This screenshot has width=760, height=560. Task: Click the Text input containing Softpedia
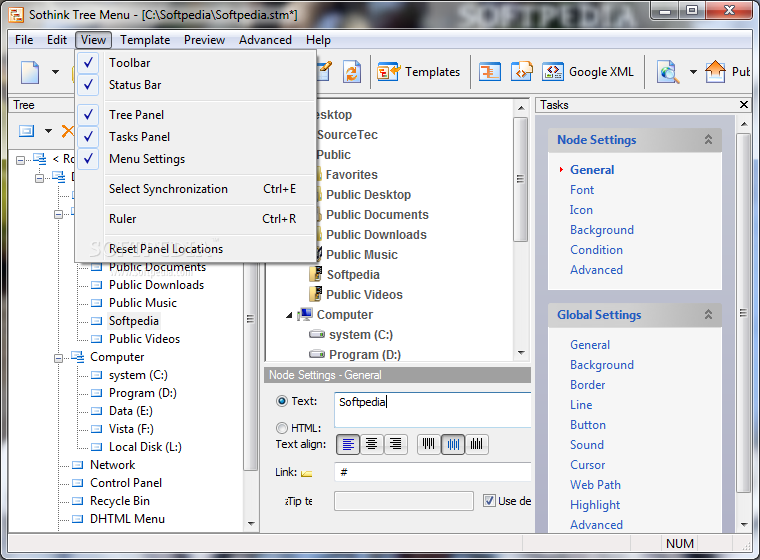point(432,410)
